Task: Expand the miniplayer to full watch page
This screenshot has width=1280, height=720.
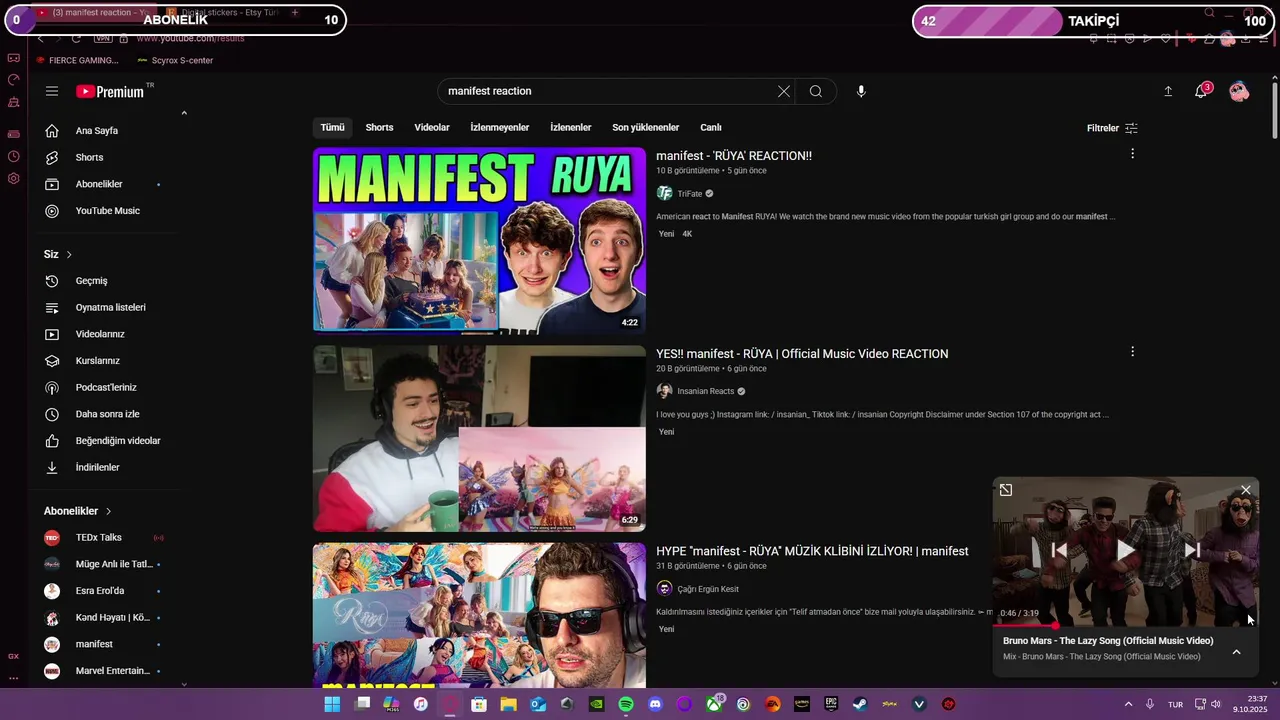Action: pos(1006,490)
